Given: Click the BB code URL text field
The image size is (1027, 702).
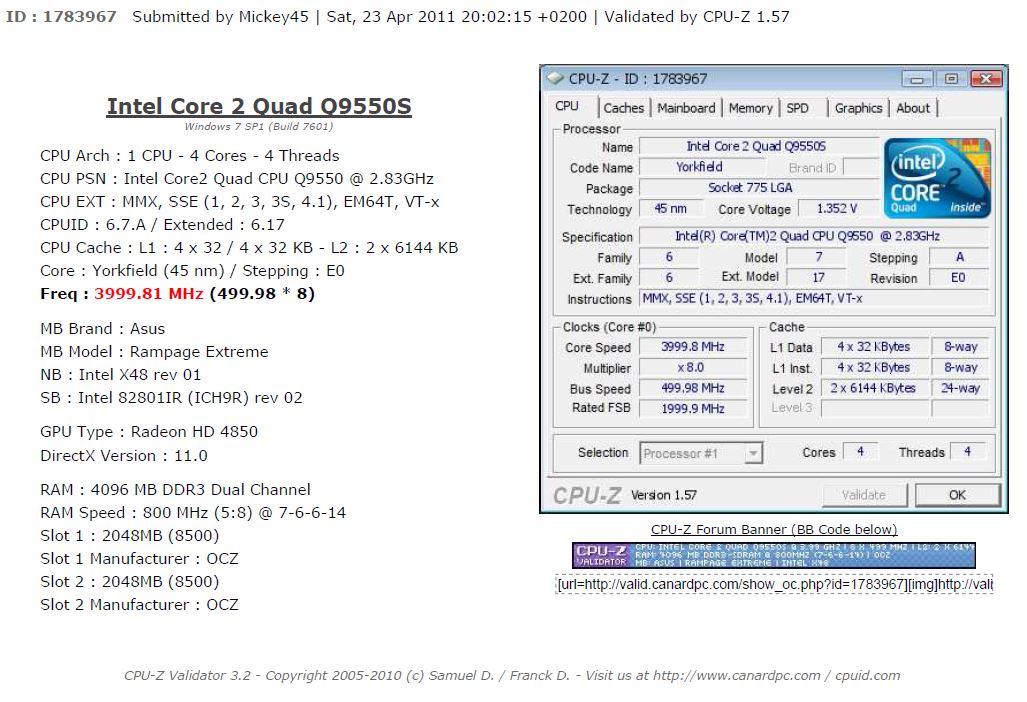Looking at the screenshot, I should click(774, 584).
